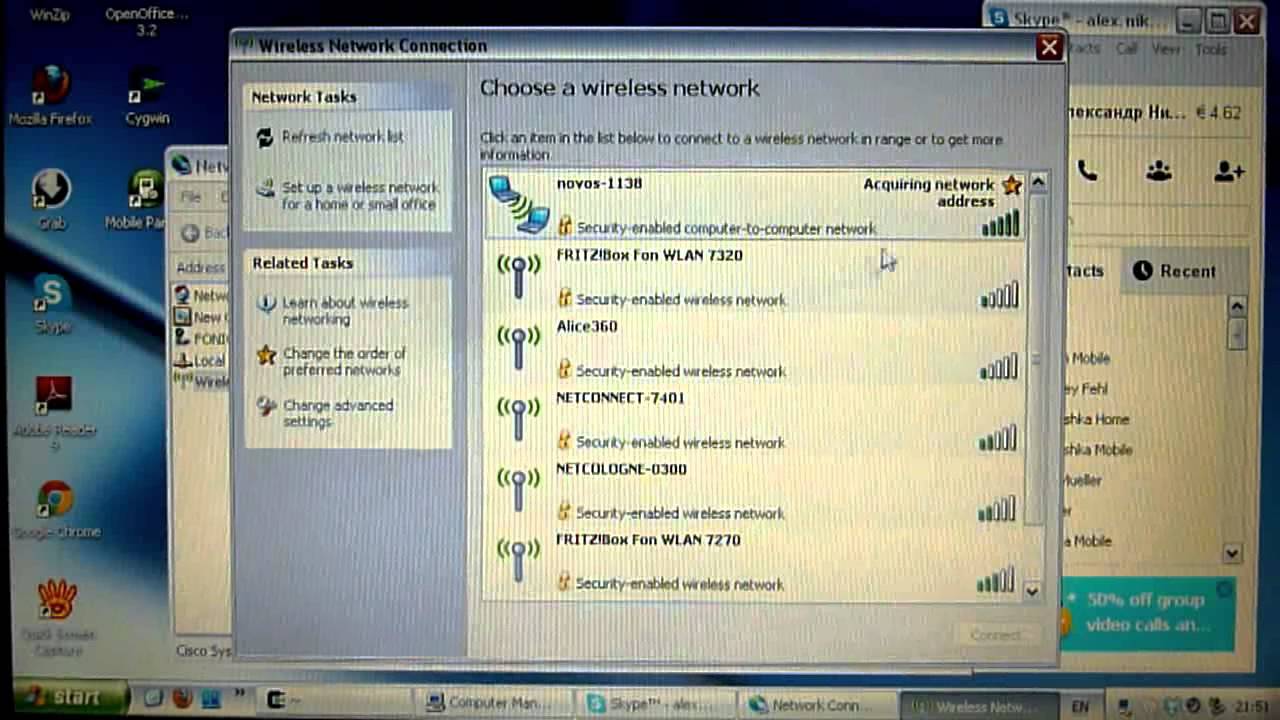Open OpenOffice 3.2 desktop shortcut
Screen dimensions: 1280x720
point(147,22)
